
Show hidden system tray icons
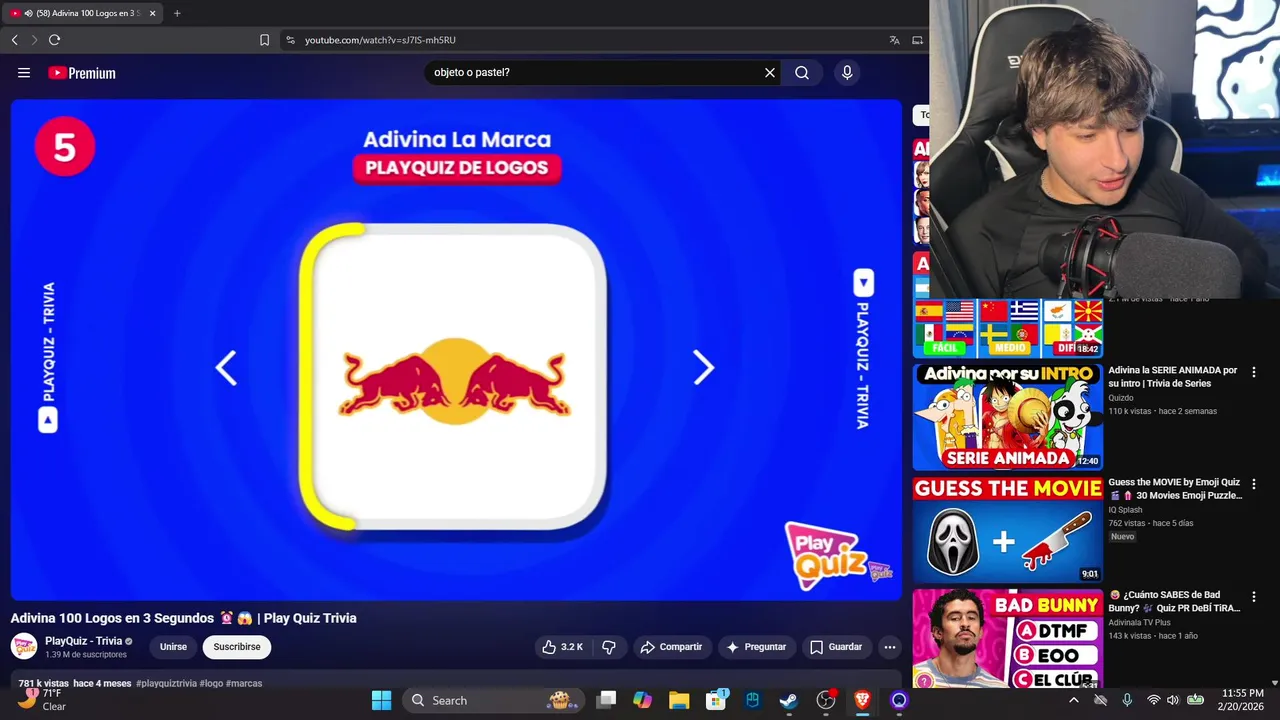[x=1073, y=700]
